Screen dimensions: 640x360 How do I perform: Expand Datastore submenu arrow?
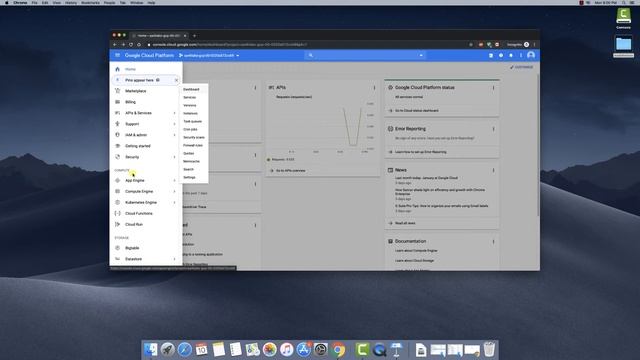pos(174,259)
